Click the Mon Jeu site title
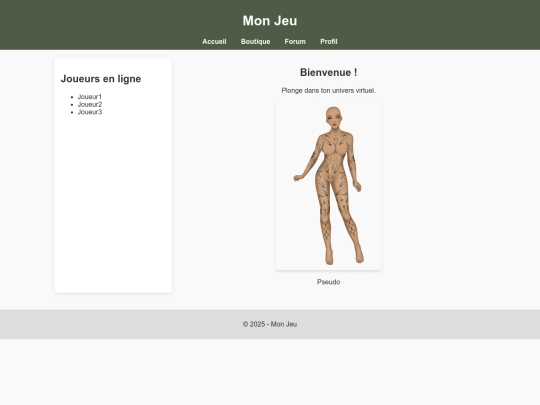540x405 pixels. tap(270, 21)
